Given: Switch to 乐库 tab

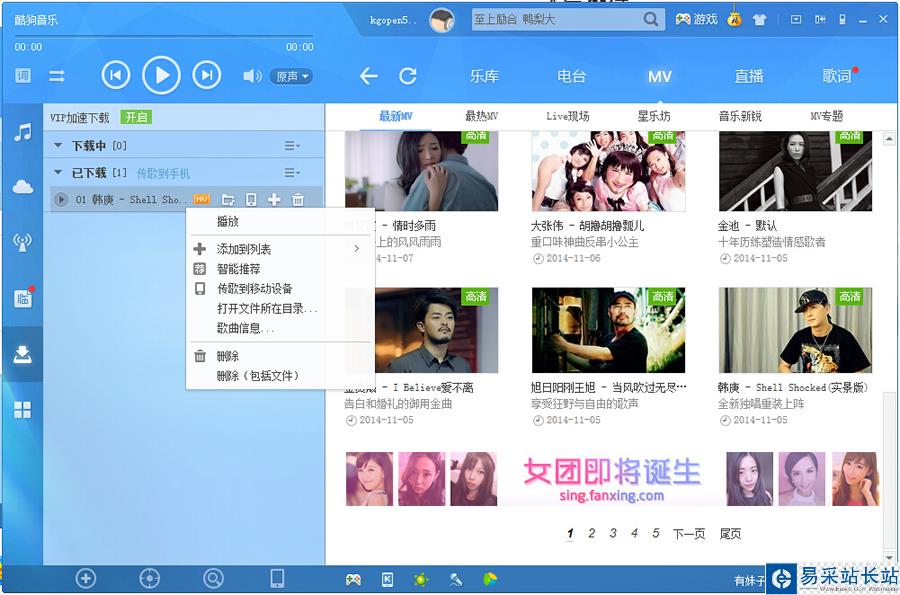Looking at the screenshot, I should tap(484, 76).
